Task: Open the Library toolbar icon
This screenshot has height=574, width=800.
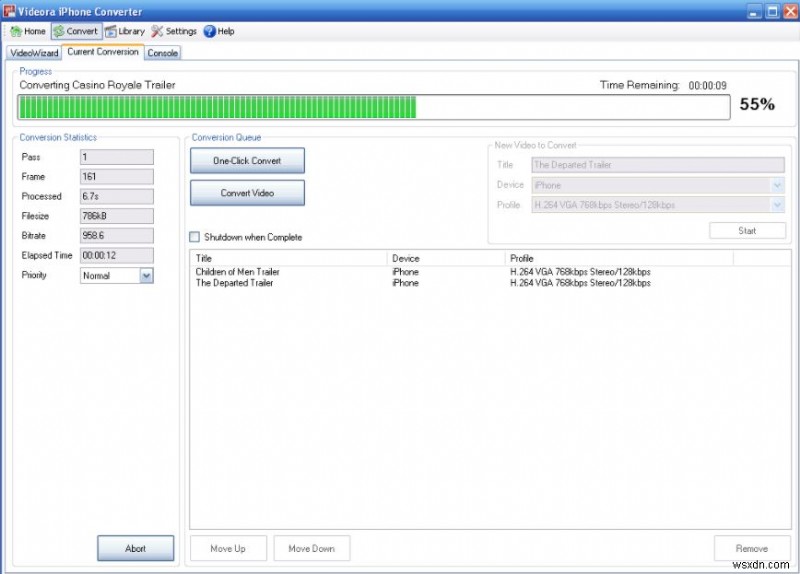Action: click(111, 32)
